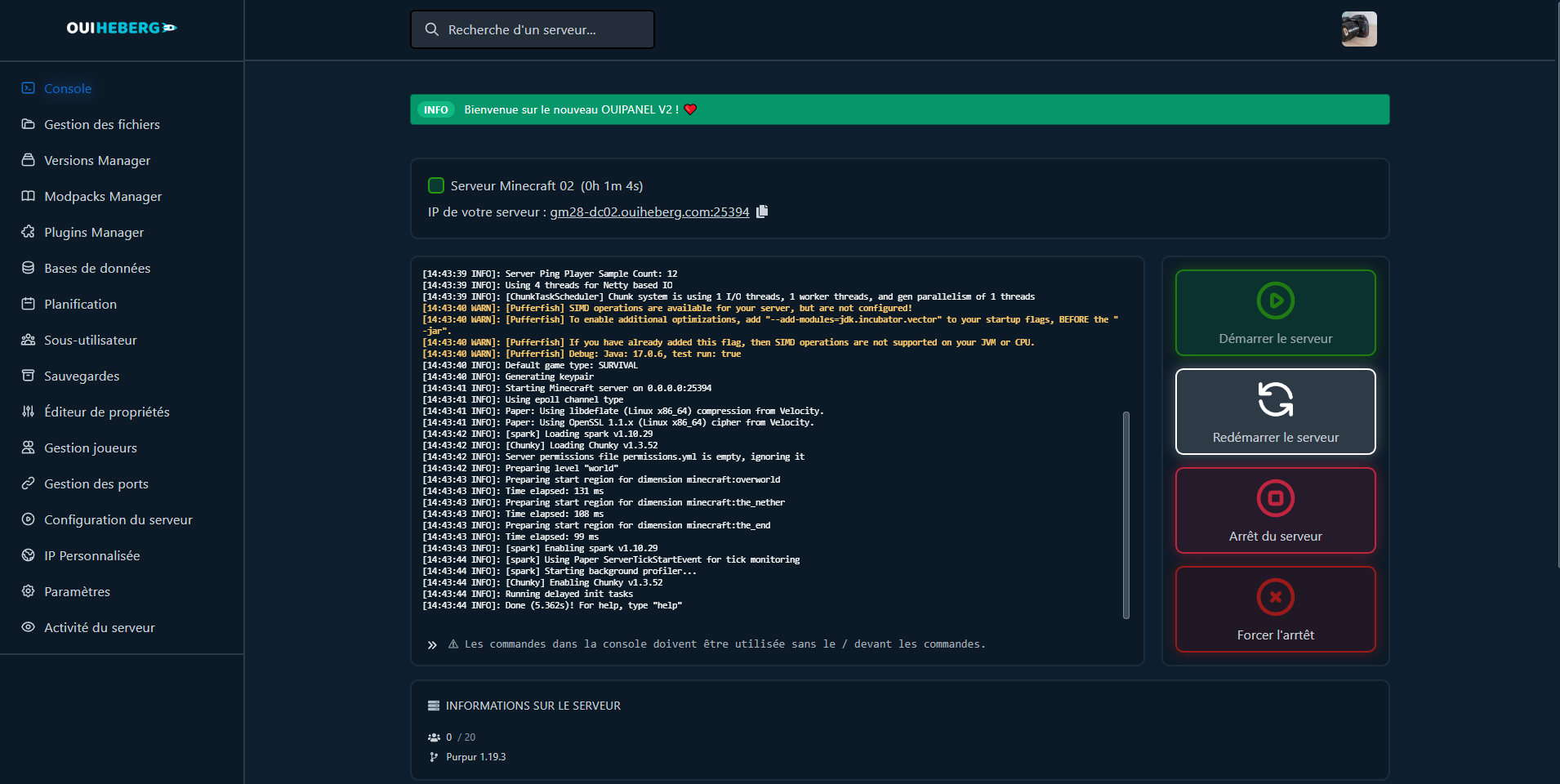The height and width of the screenshot is (784, 1560).
Task: Click the green server status square
Action: [436, 185]
